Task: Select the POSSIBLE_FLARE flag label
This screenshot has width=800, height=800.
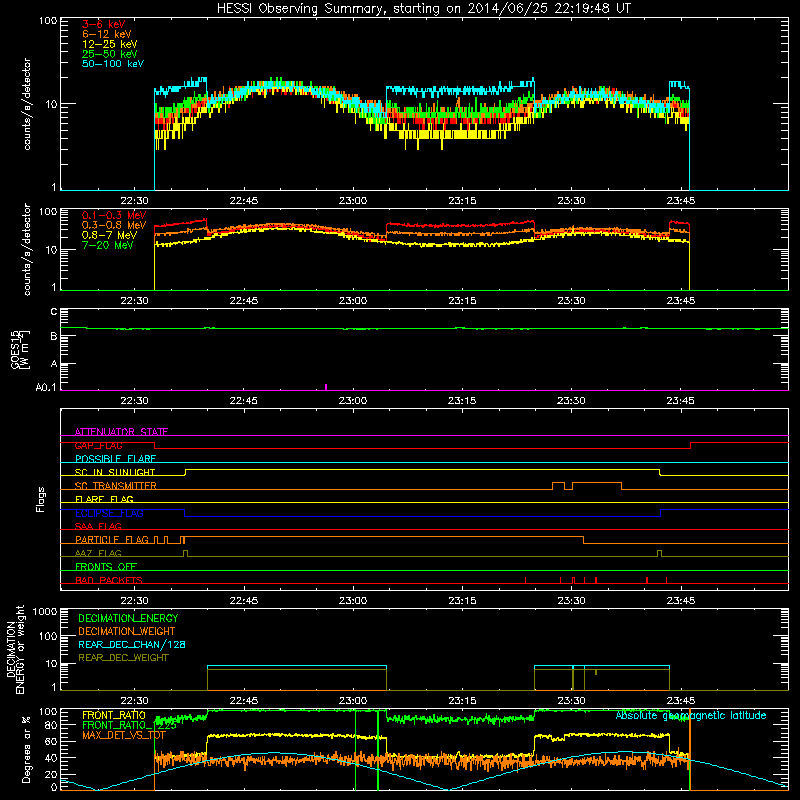Action: pos(115,459)
